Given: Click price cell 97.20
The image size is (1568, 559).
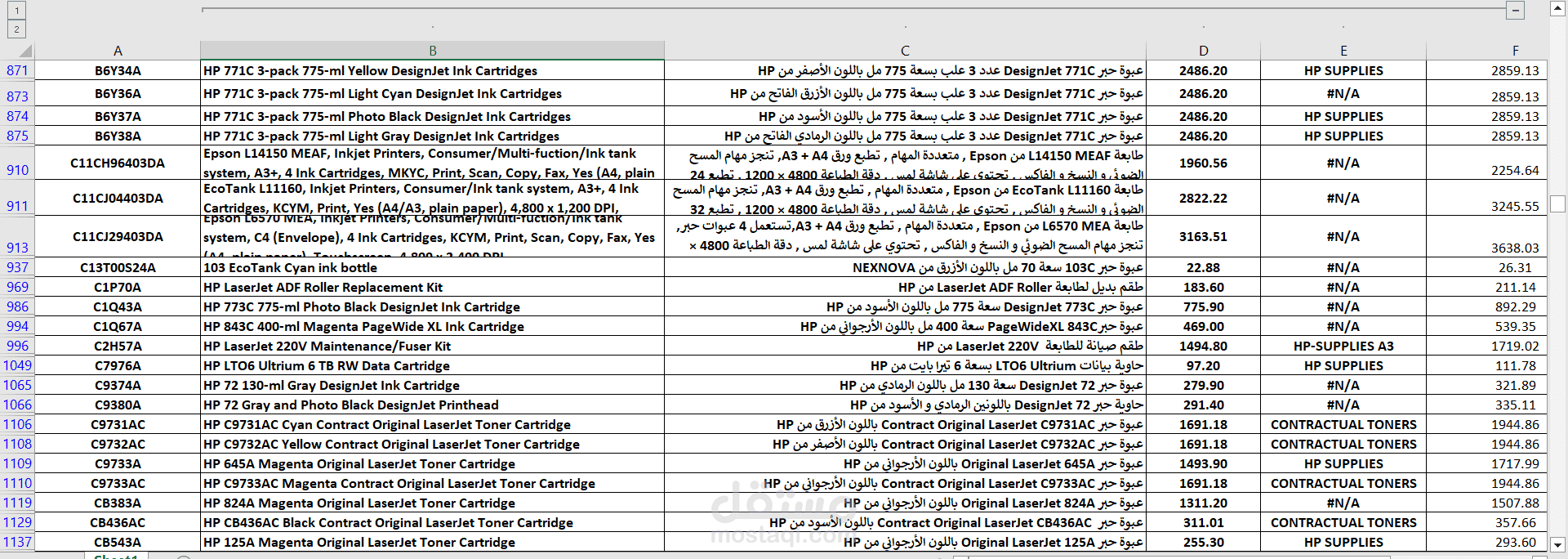Looking at the screenshot, I should click(x=1203, y=365).
